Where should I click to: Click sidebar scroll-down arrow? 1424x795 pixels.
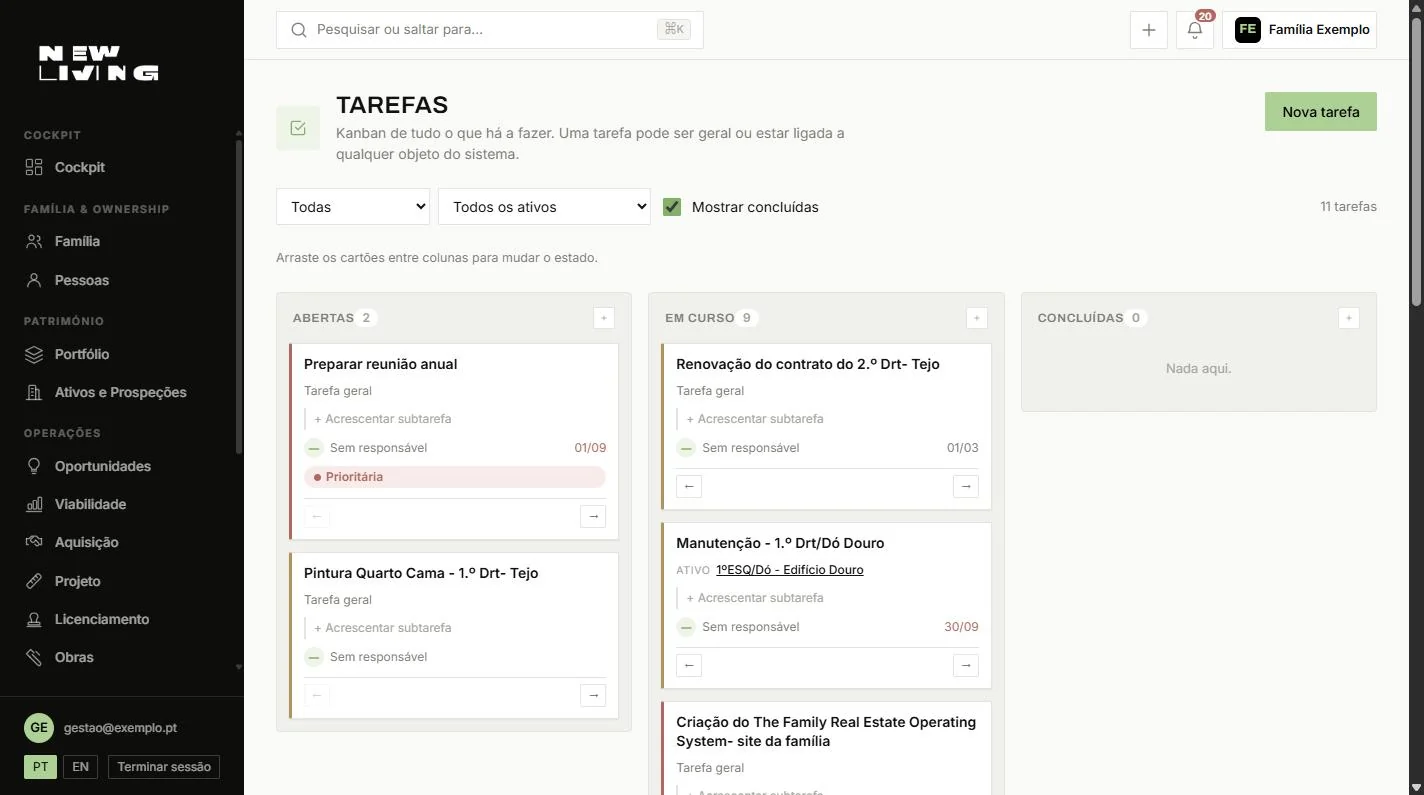click(238, 666)
